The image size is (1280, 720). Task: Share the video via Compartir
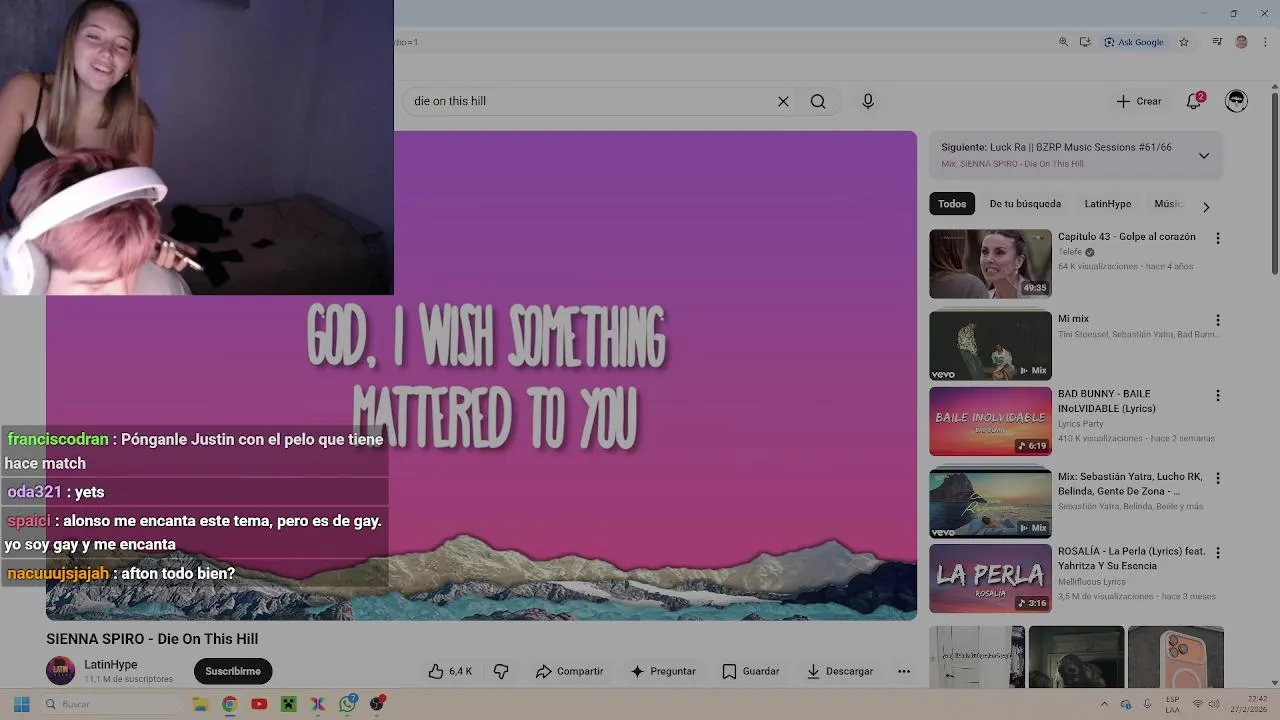click(569, 671)
